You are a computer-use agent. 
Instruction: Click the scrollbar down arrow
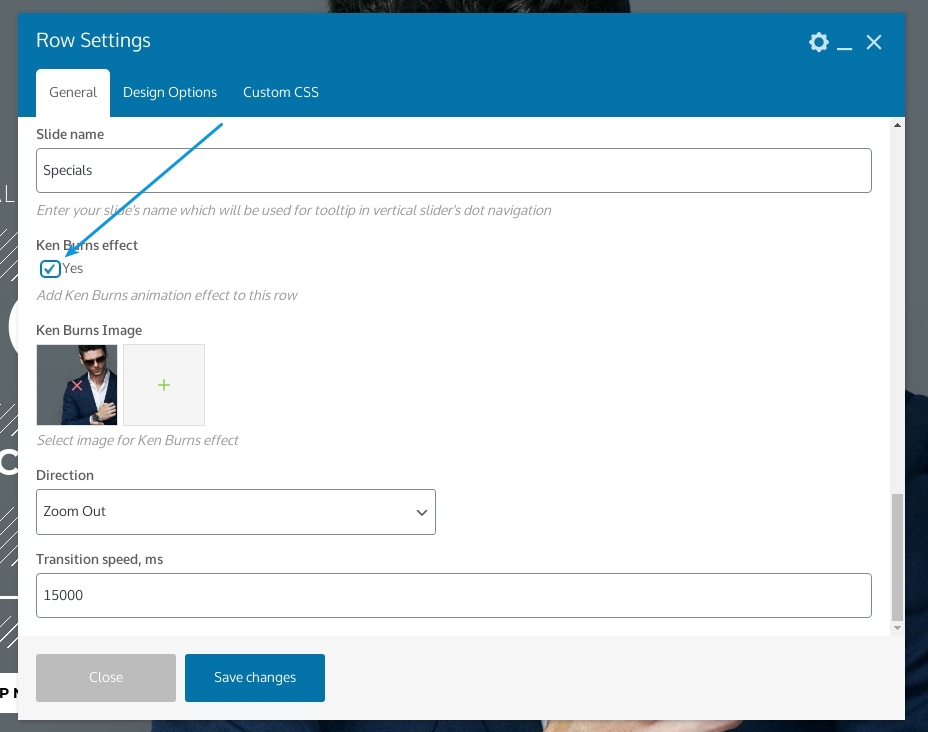point(897,627)
